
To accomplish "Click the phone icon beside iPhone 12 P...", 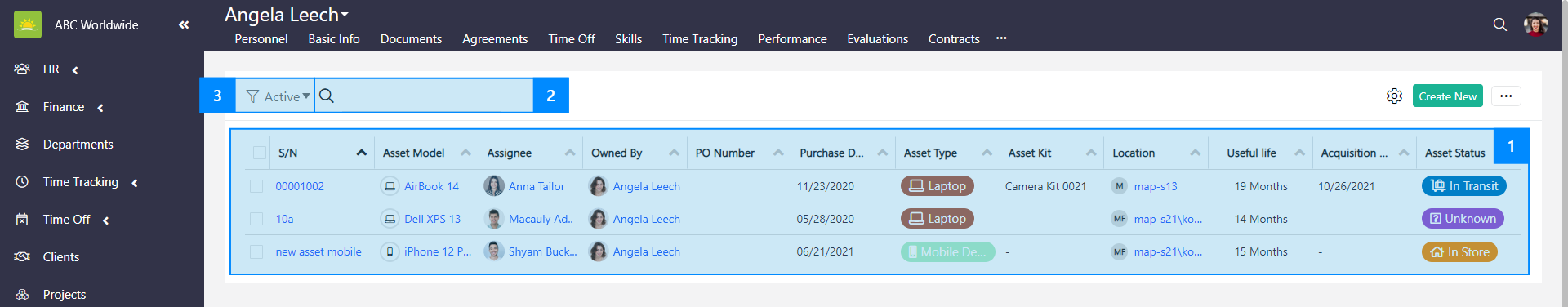I will (390, 251).
